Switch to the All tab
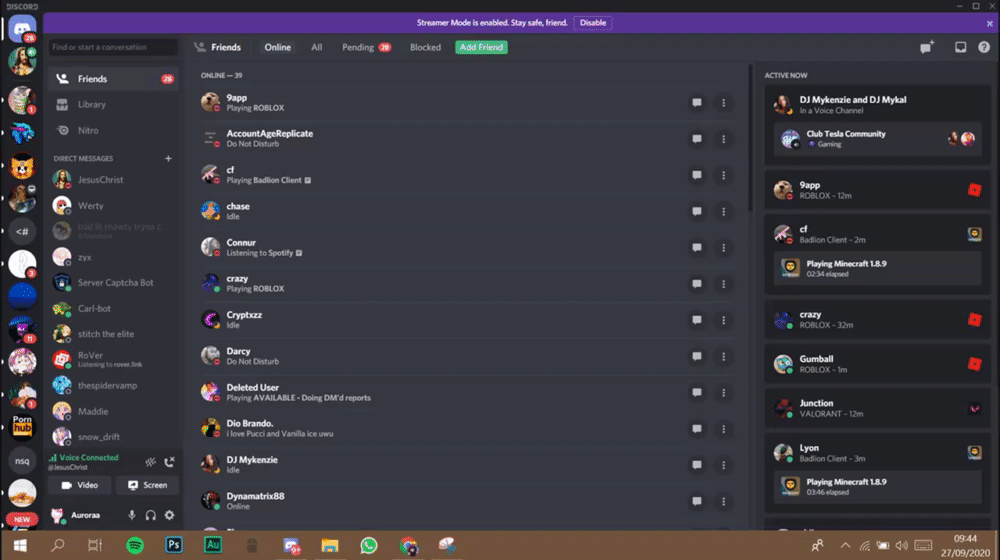 point(316,47)
